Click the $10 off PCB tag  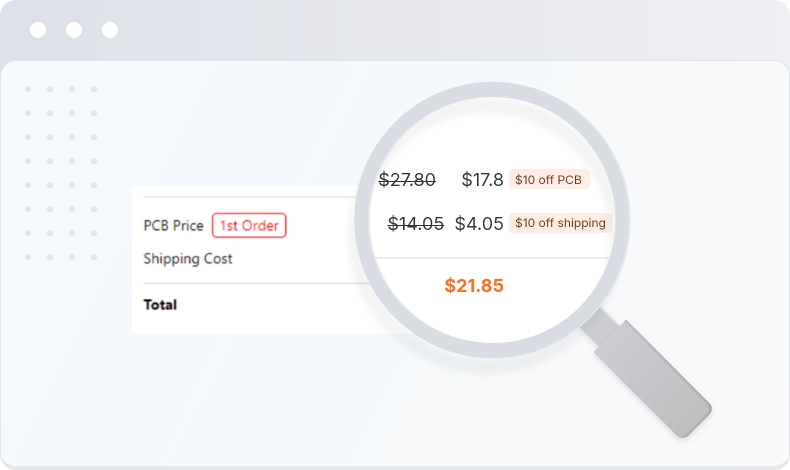pyautogui.click(x=549, y=179)
